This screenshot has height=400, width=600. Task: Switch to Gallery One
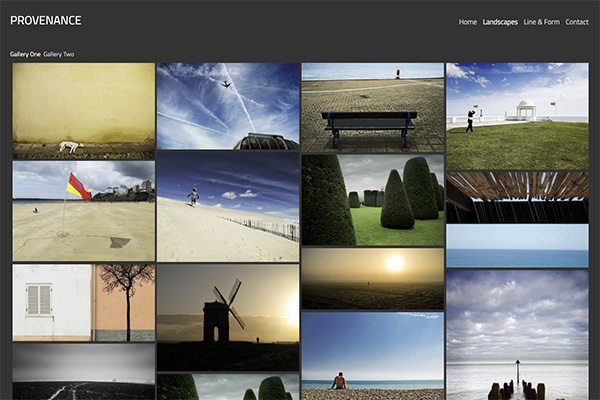(25, 54)
